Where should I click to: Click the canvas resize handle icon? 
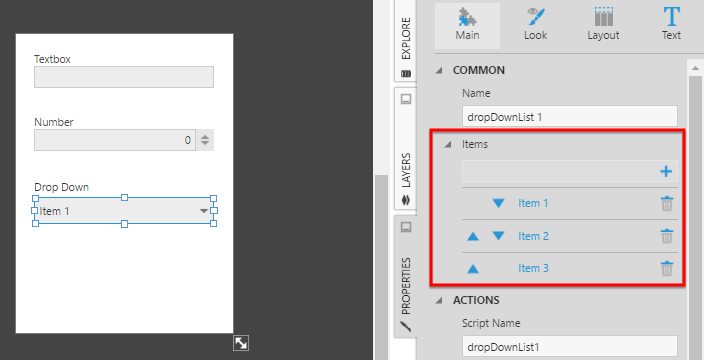pos(241,343)
